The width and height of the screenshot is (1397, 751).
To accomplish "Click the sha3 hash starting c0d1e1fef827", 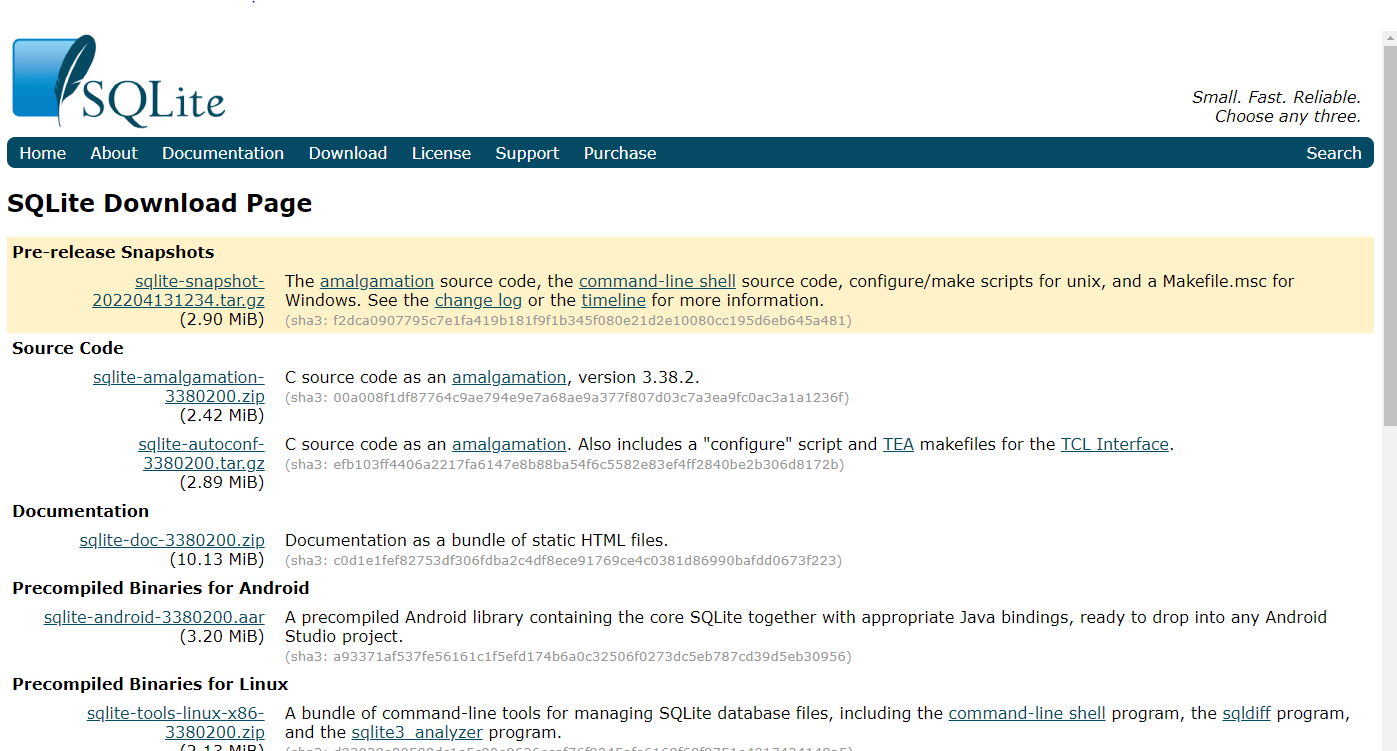I will pos(564,560).
